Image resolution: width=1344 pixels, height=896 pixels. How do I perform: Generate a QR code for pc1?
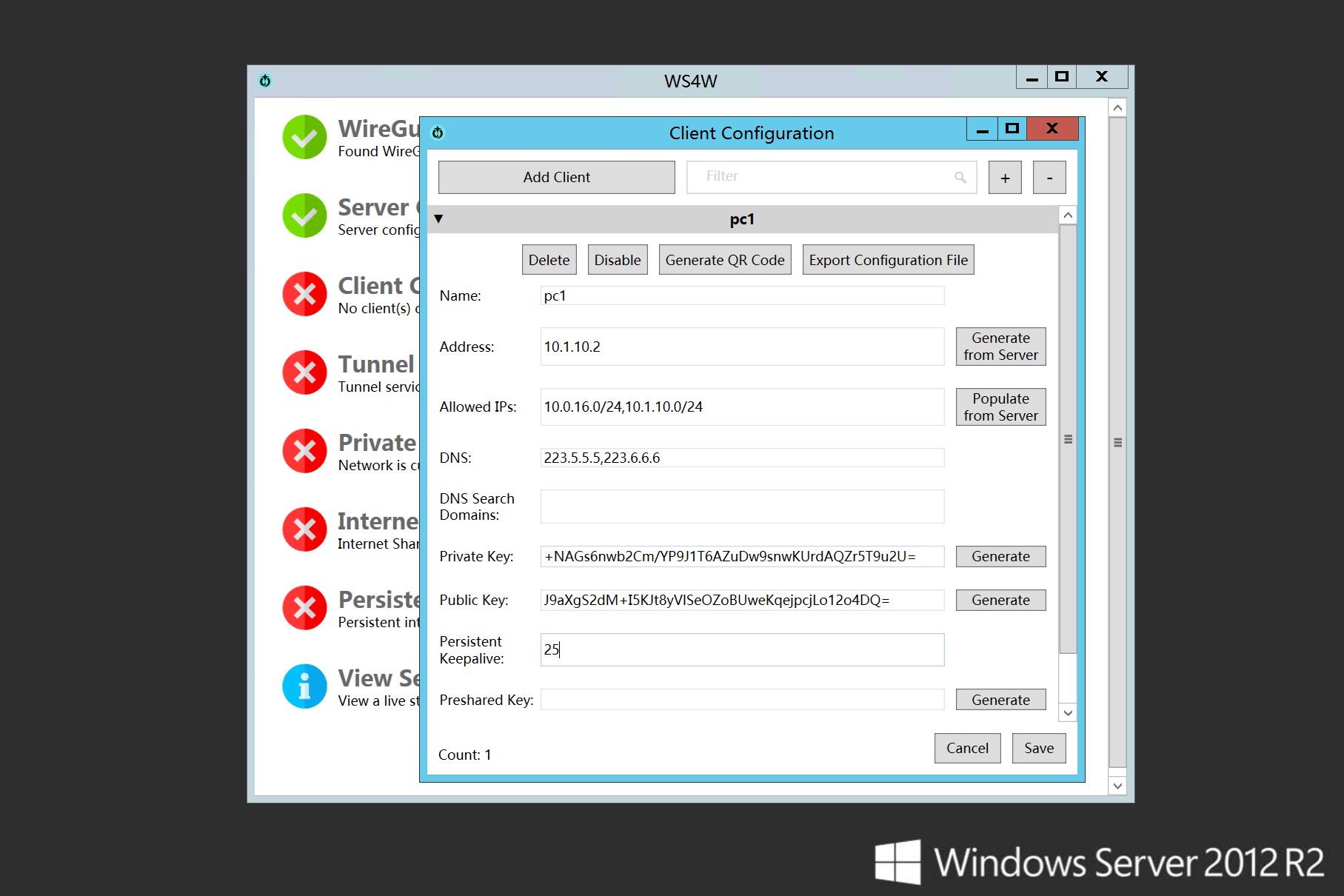724,260
